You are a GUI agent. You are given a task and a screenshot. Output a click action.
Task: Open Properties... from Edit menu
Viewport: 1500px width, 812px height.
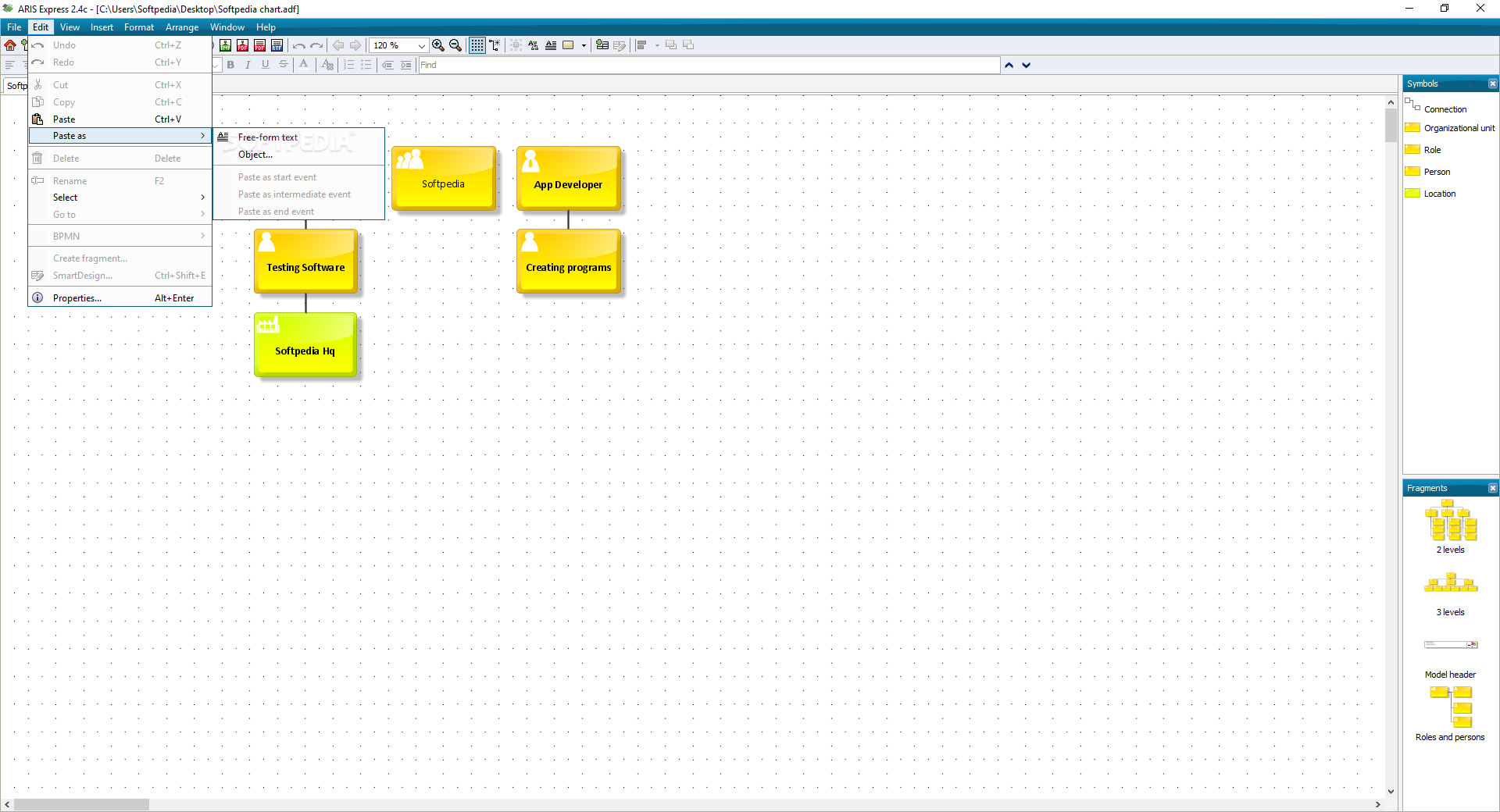(120, 298)
